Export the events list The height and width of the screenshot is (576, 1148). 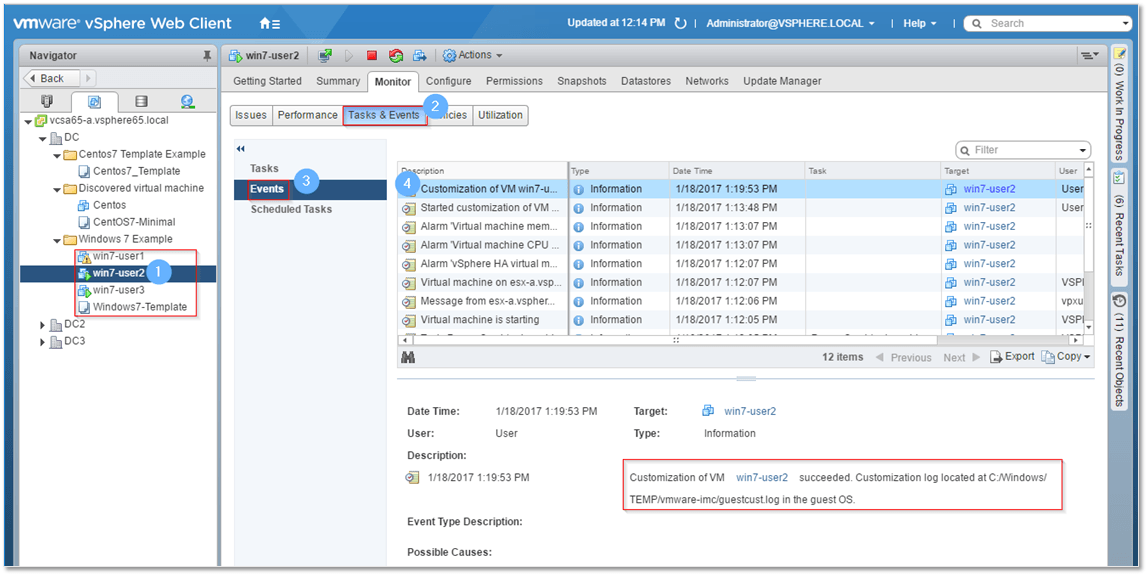(1013, 356)
